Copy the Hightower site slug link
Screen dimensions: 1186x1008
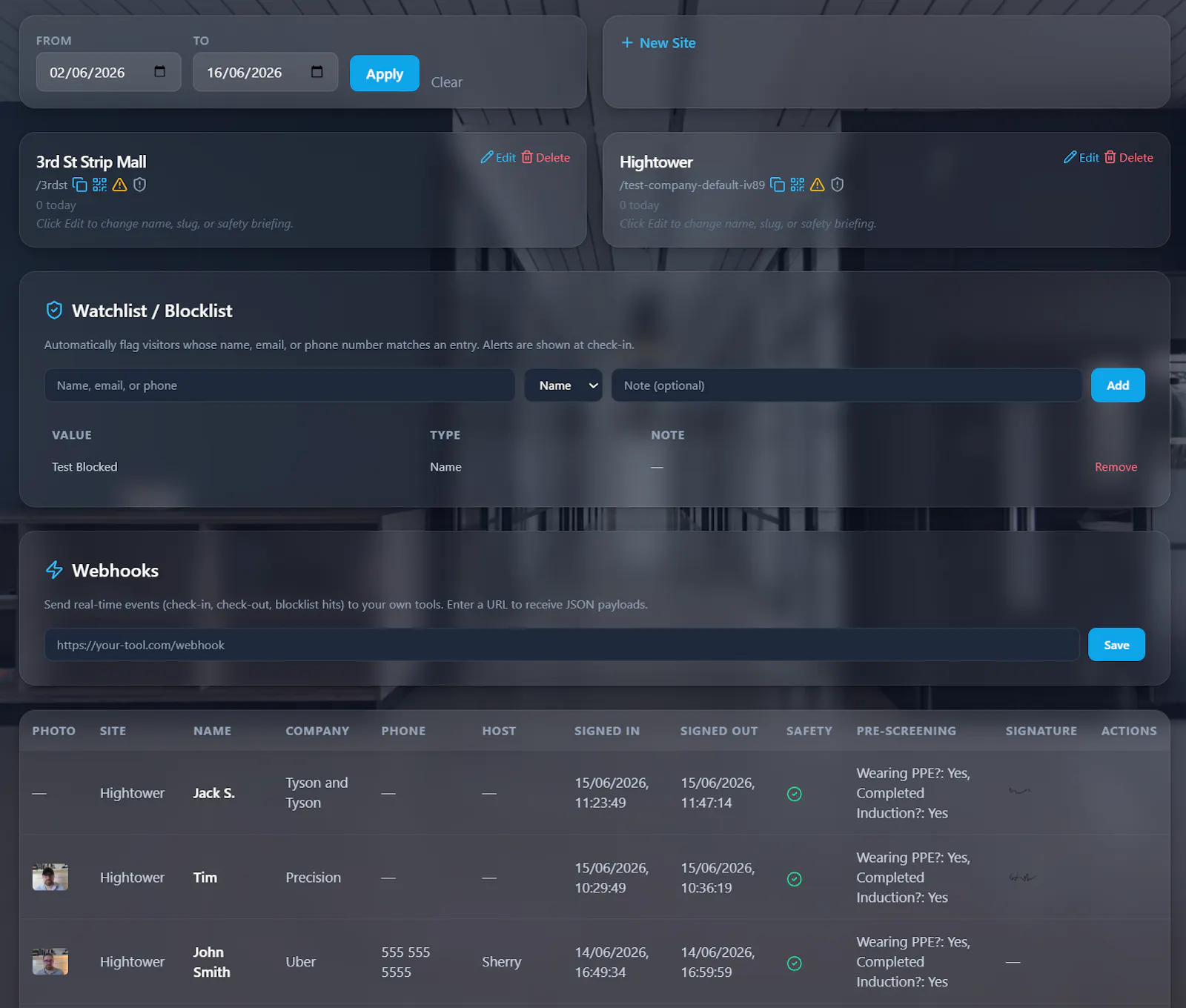point(777,185)
